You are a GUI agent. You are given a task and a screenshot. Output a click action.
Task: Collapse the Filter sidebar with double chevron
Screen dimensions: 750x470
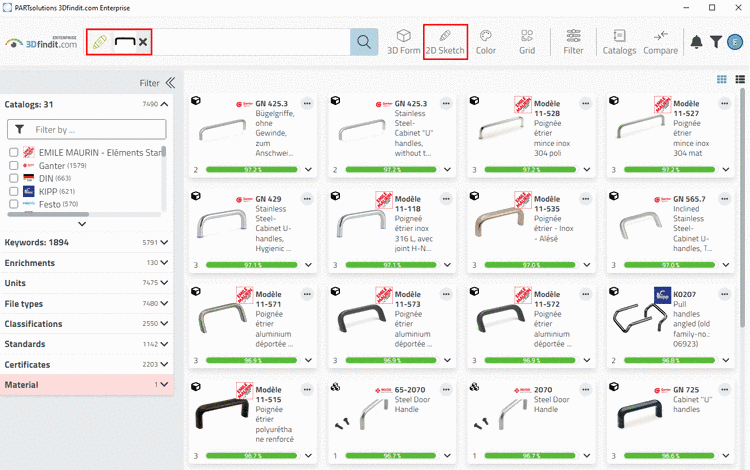[x=170, y=83]
